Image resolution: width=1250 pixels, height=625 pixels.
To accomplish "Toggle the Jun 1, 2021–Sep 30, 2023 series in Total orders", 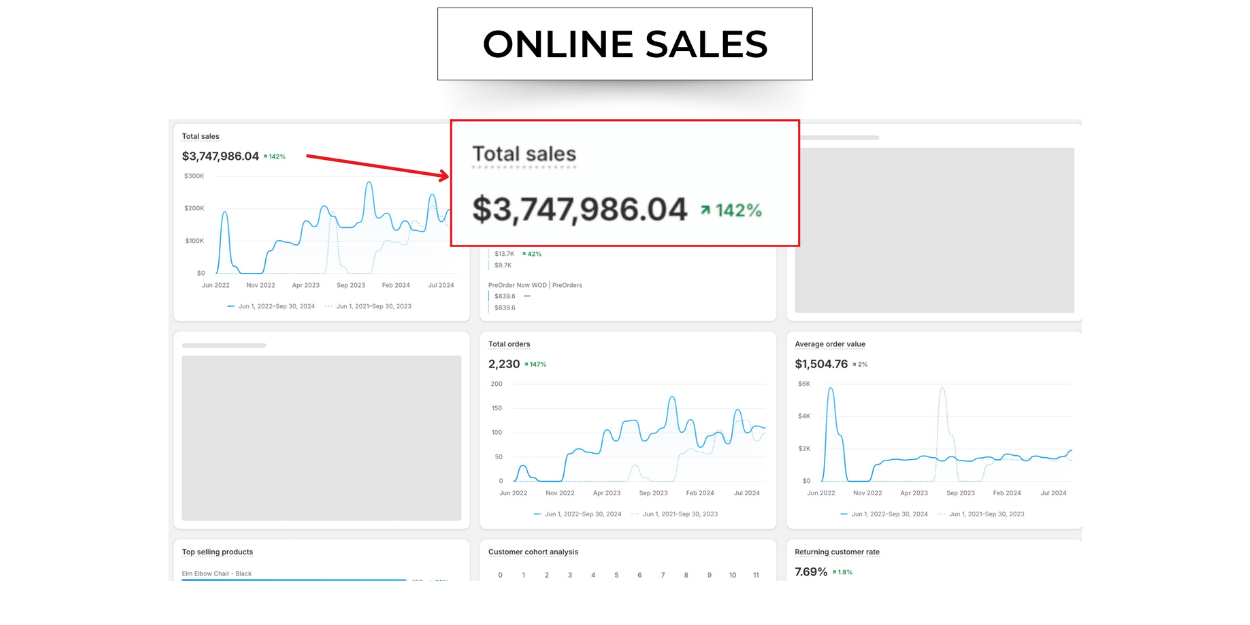I will (680, 514).
